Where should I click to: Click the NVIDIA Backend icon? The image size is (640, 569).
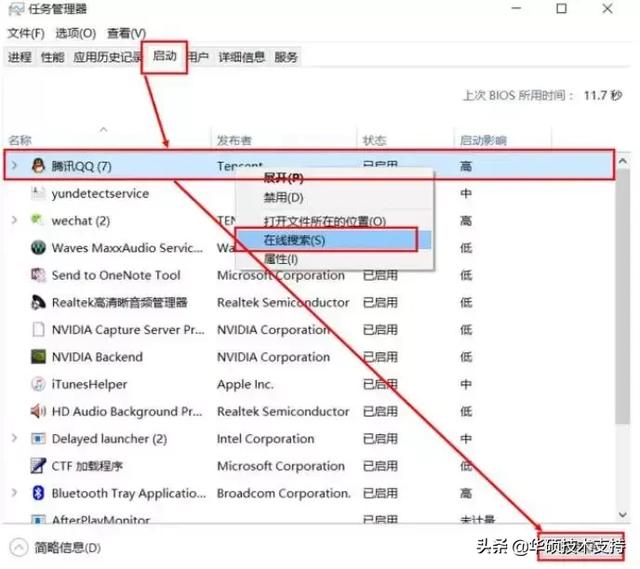38,357
